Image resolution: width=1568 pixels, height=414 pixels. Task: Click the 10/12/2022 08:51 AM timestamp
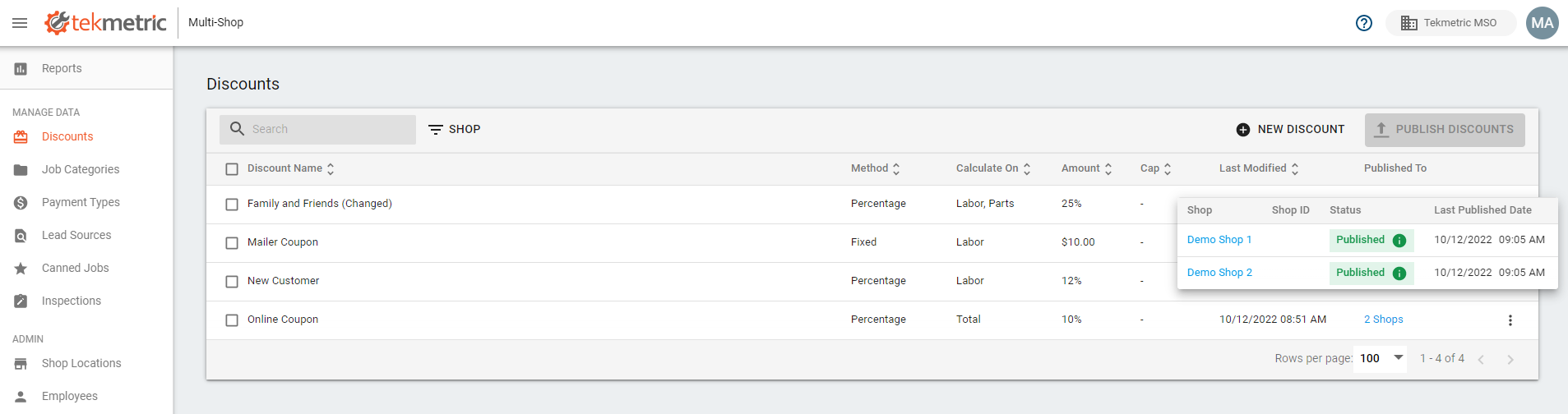[x=1273, y=320]
